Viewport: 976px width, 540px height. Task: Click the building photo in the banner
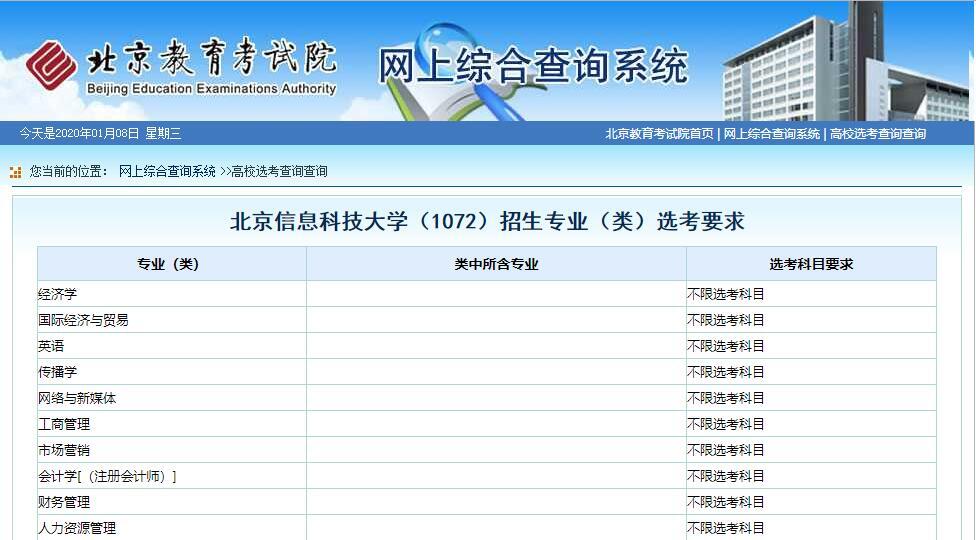point(845,62)
